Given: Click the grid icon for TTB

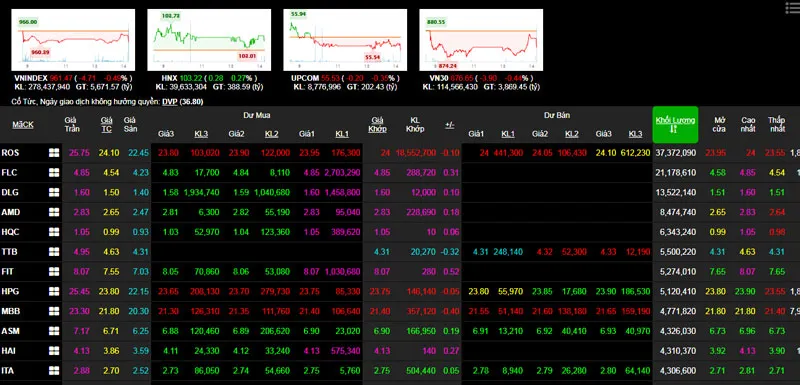Looking at the screenshot, I should (54, 252).
